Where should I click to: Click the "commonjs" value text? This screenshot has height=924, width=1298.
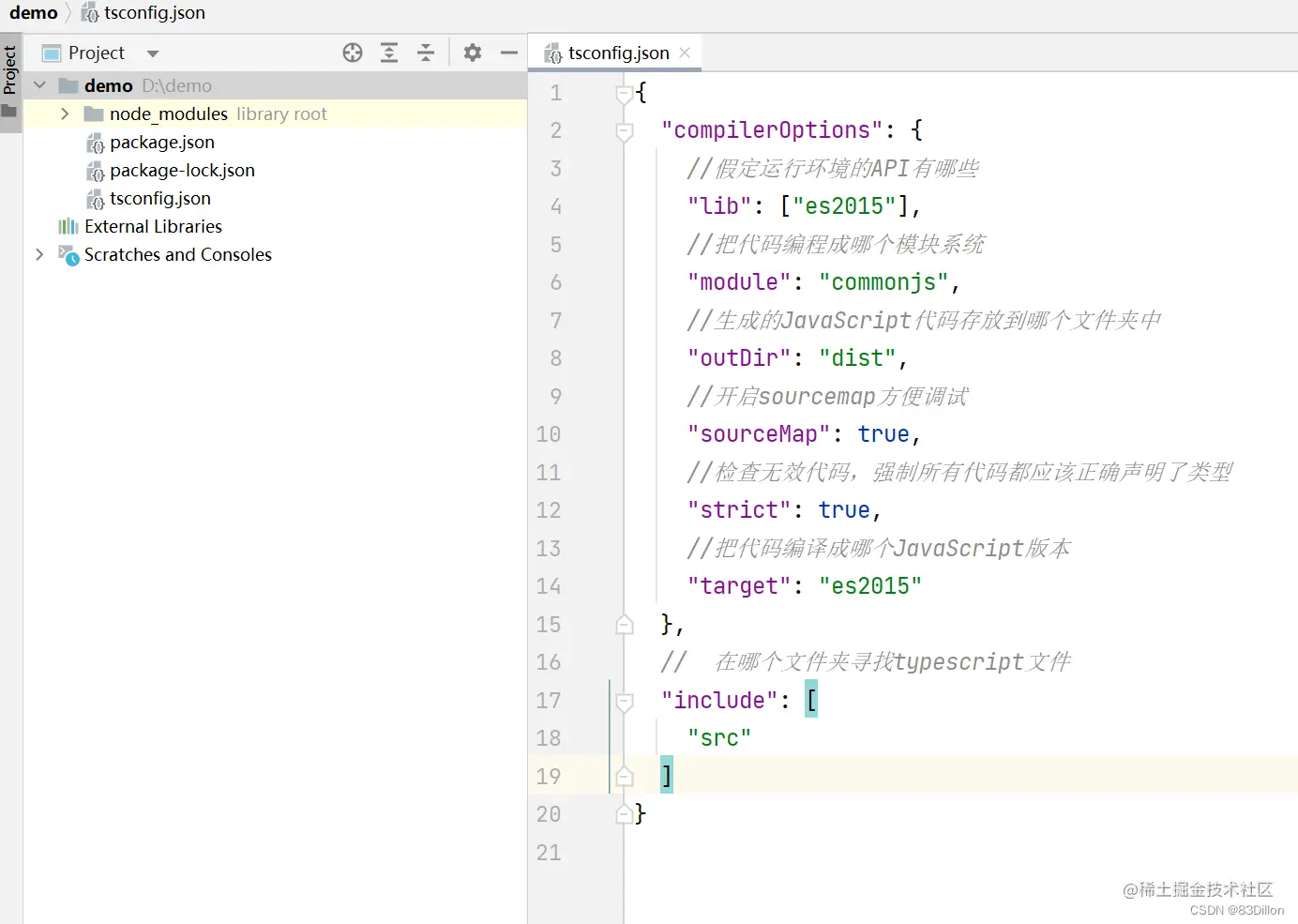883,282
